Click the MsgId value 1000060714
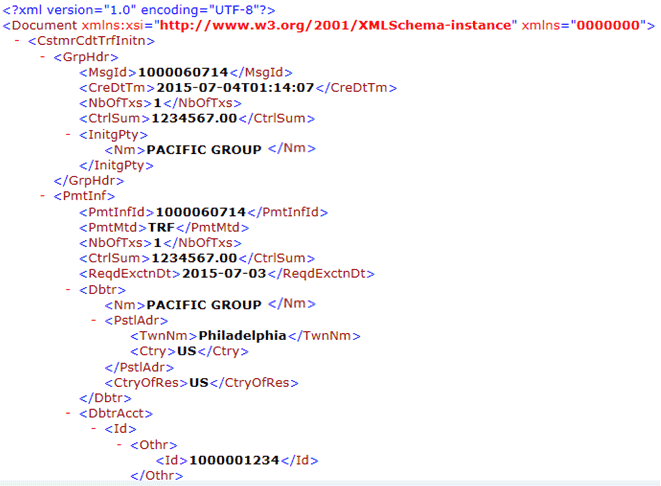This screenshot has height=486, width=661. coord(184,72)
